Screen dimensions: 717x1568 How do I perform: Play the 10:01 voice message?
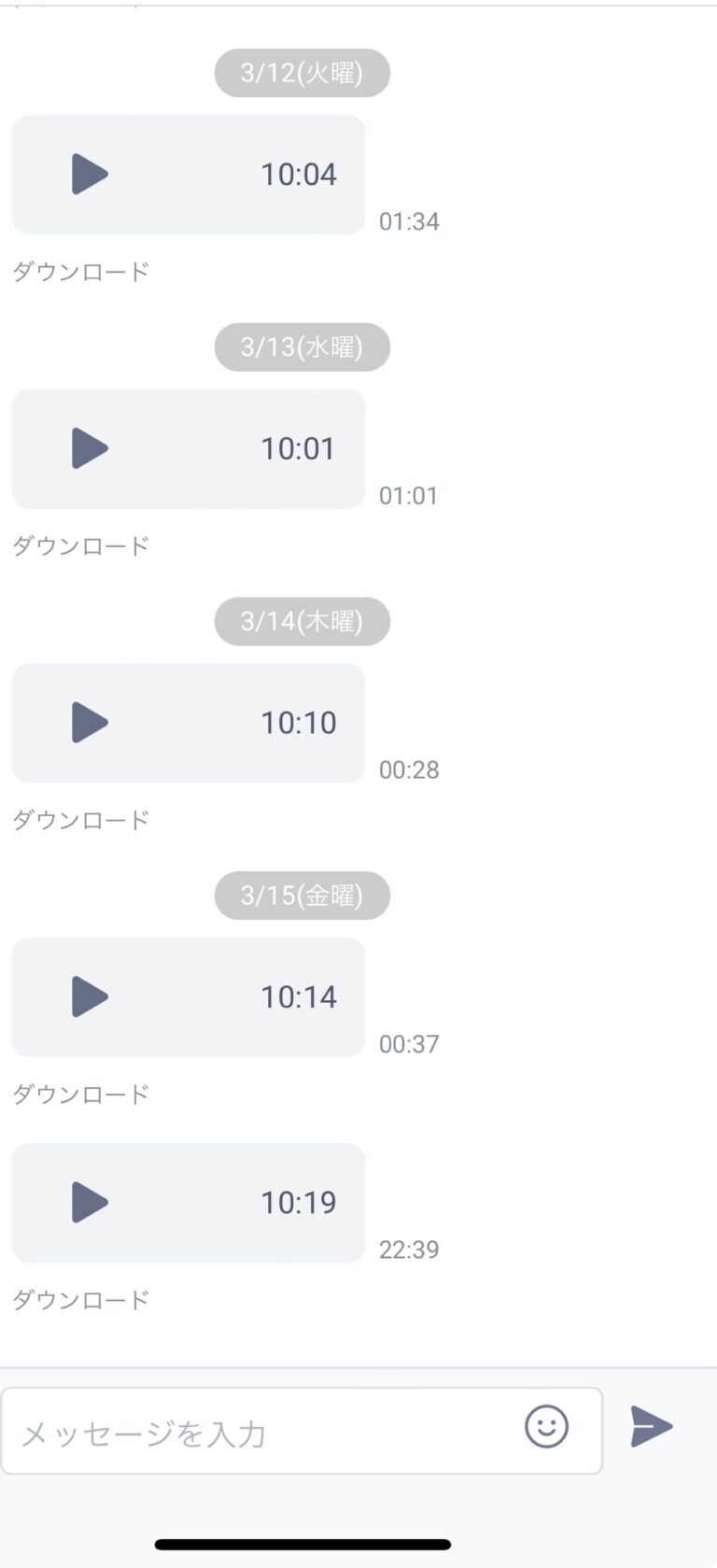click(x=91, y=448)
